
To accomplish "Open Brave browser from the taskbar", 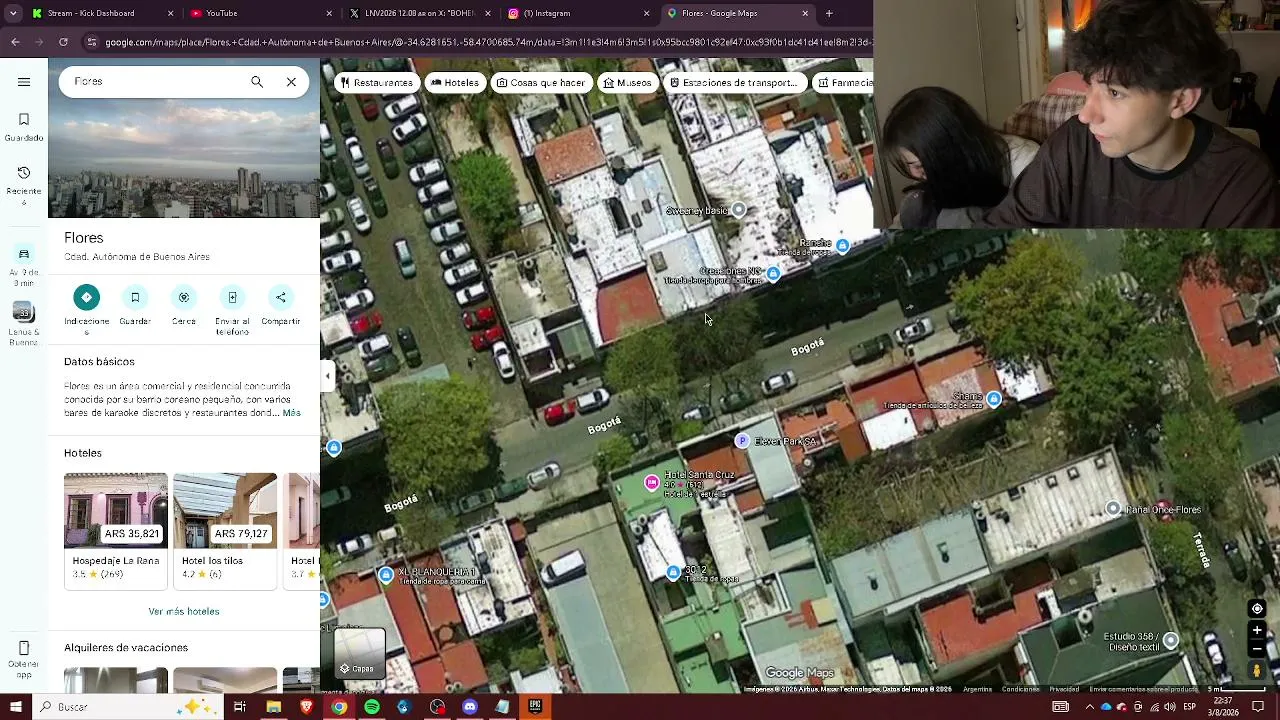I will (x=307, y=707).
